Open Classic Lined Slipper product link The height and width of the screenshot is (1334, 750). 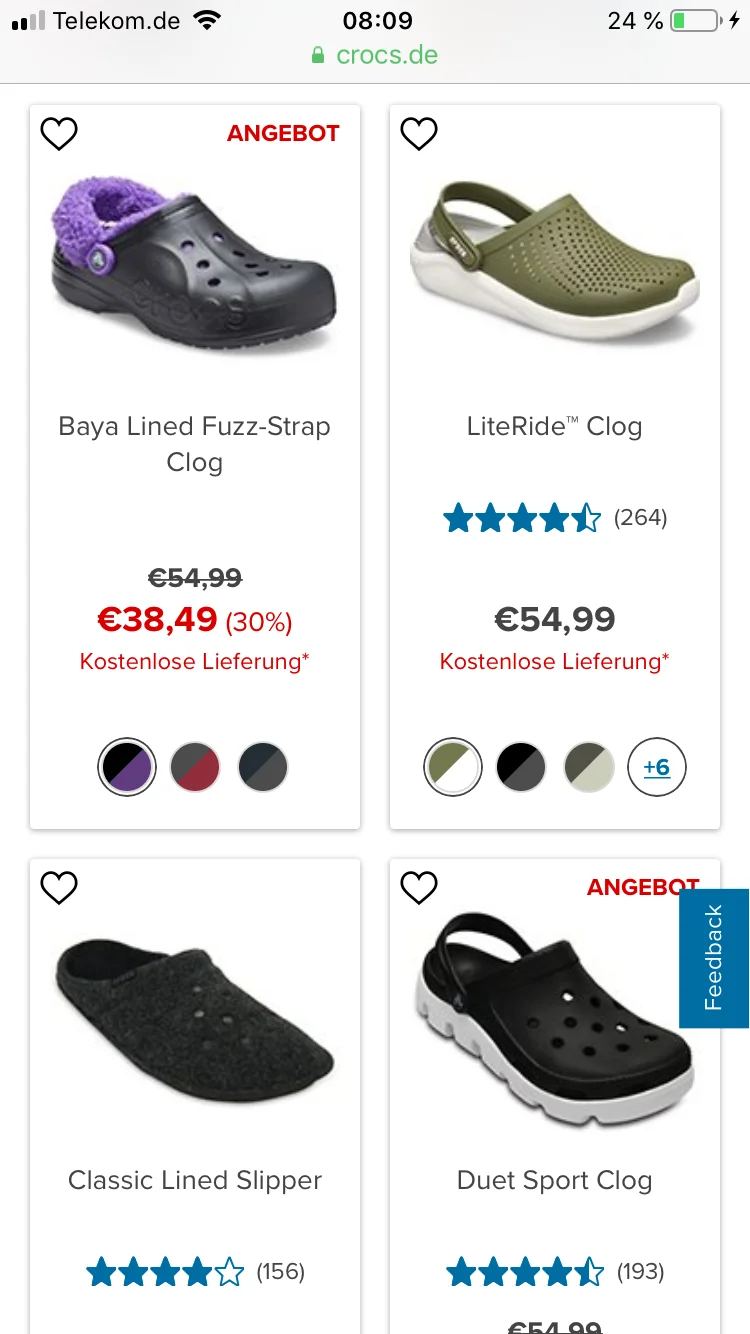point(195,1180)
